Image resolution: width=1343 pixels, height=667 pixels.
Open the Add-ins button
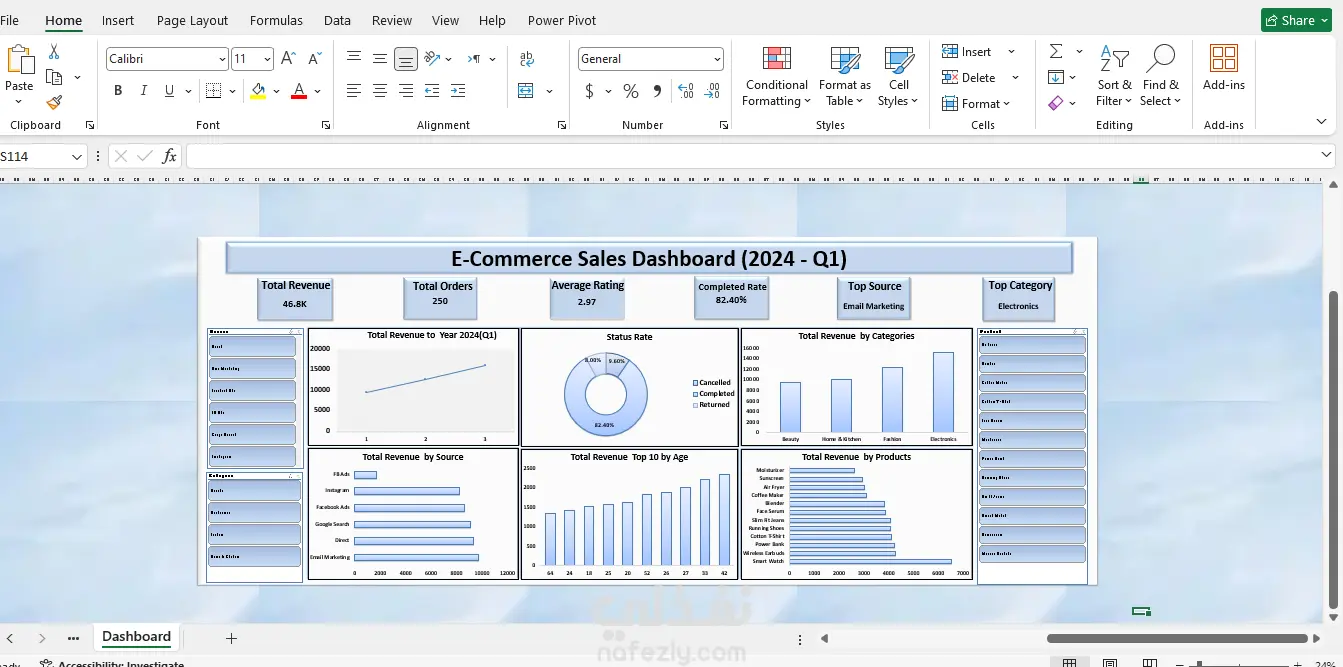(1224, 68)
